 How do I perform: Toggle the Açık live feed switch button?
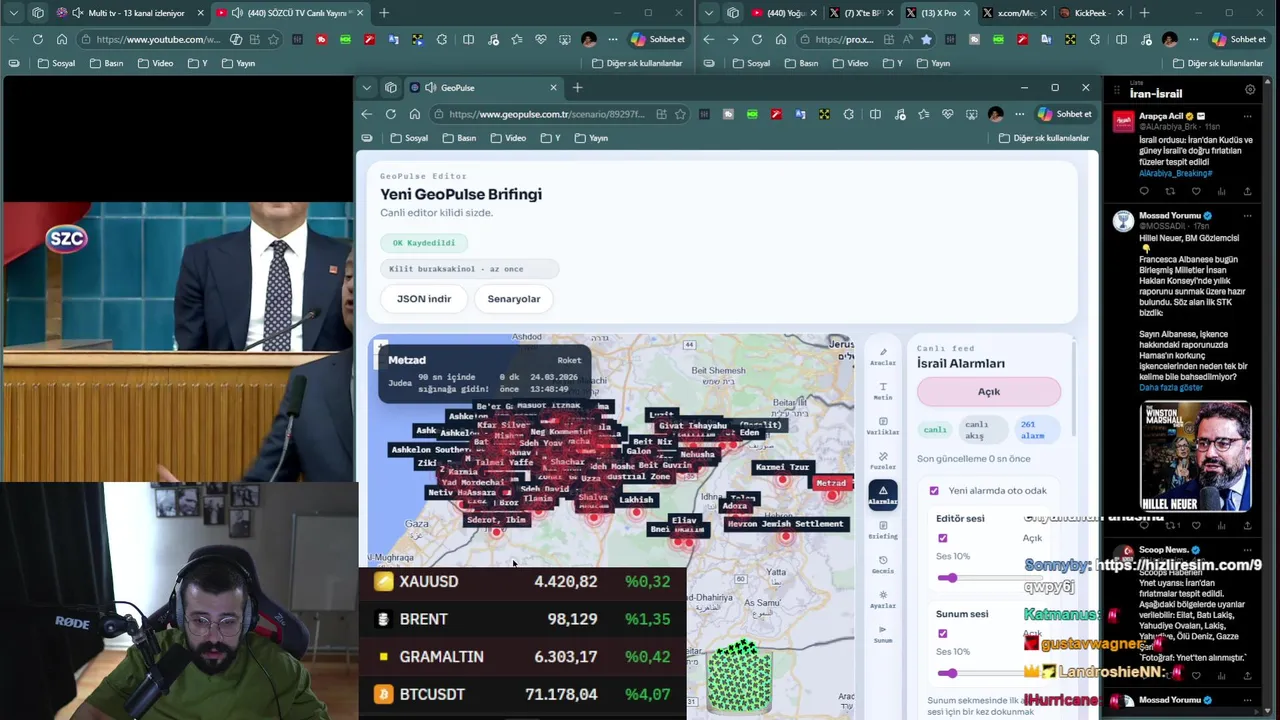coord(989,392)
